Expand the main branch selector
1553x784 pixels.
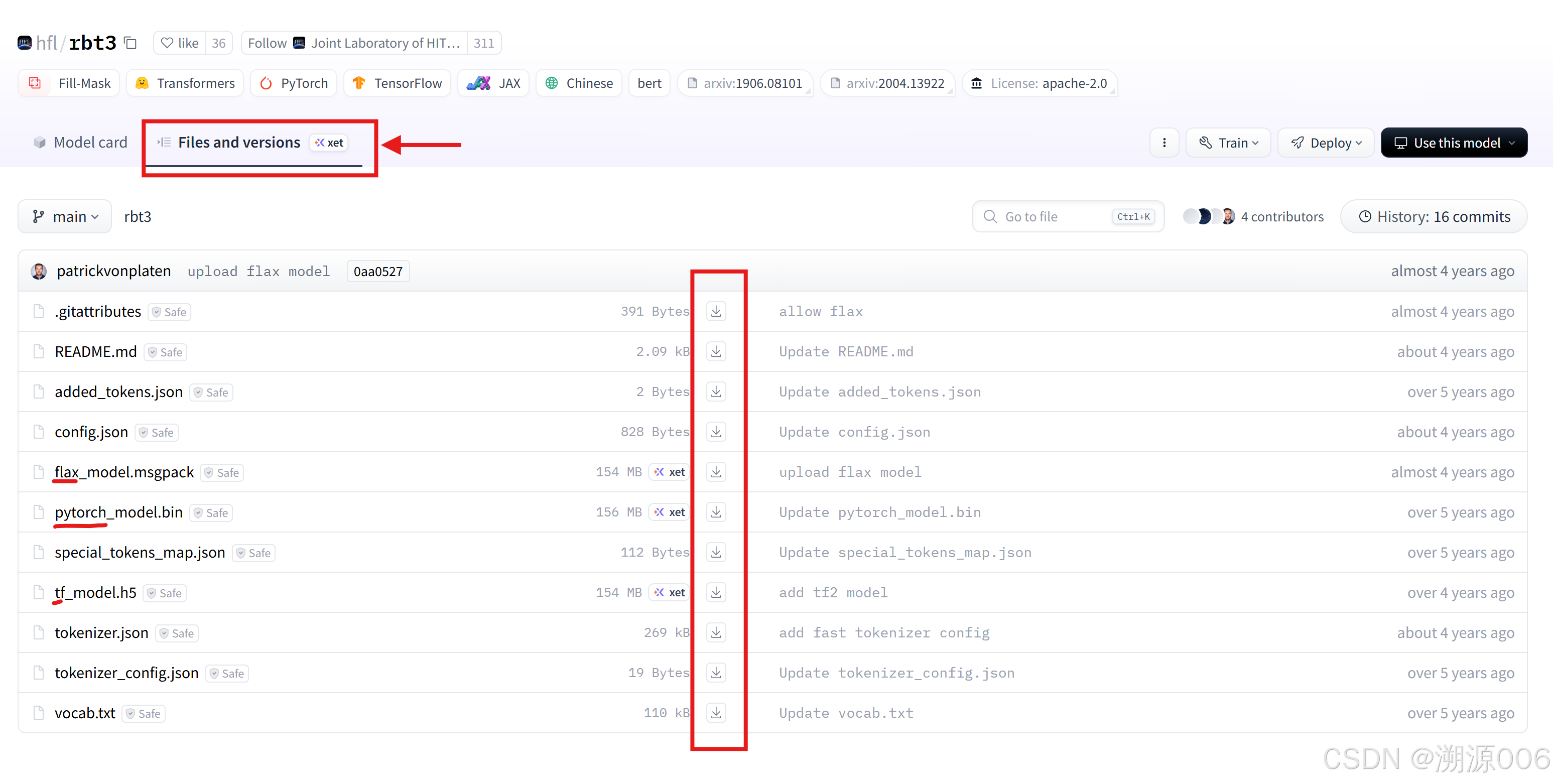(x=65, y=216)
